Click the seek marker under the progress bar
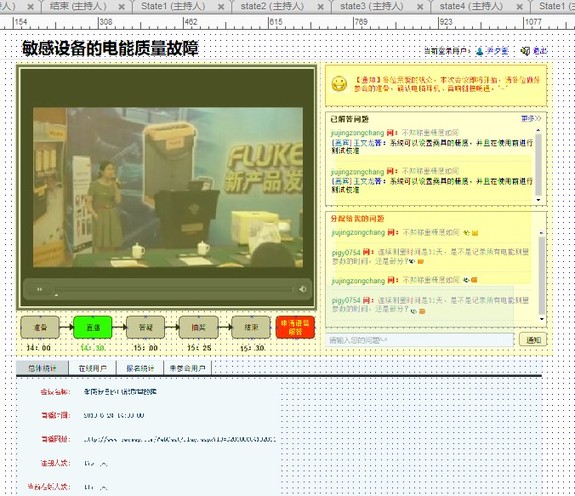 tap(56, 294)
